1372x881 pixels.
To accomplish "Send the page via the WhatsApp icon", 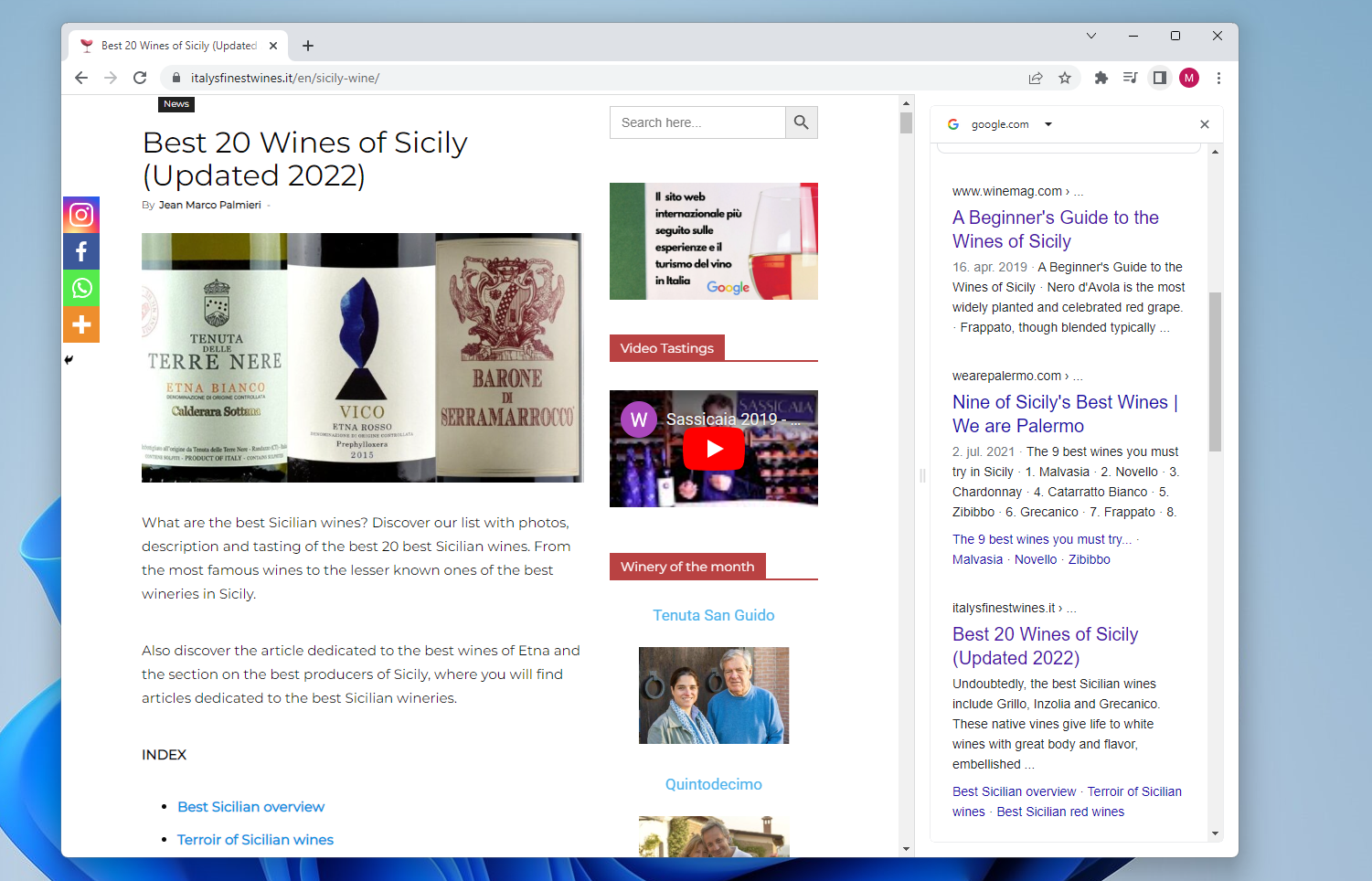I will point(81,287).
